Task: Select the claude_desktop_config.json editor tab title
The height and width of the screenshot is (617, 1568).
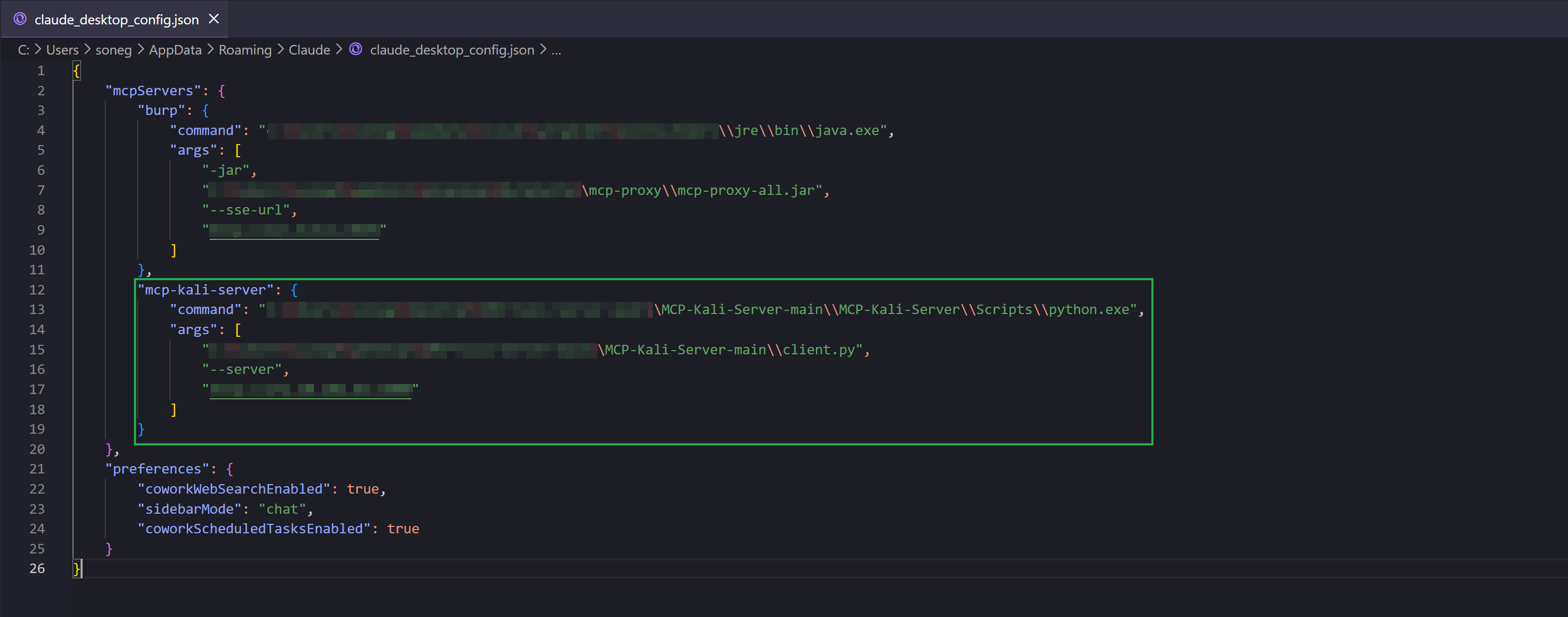Action: (116, 20)
